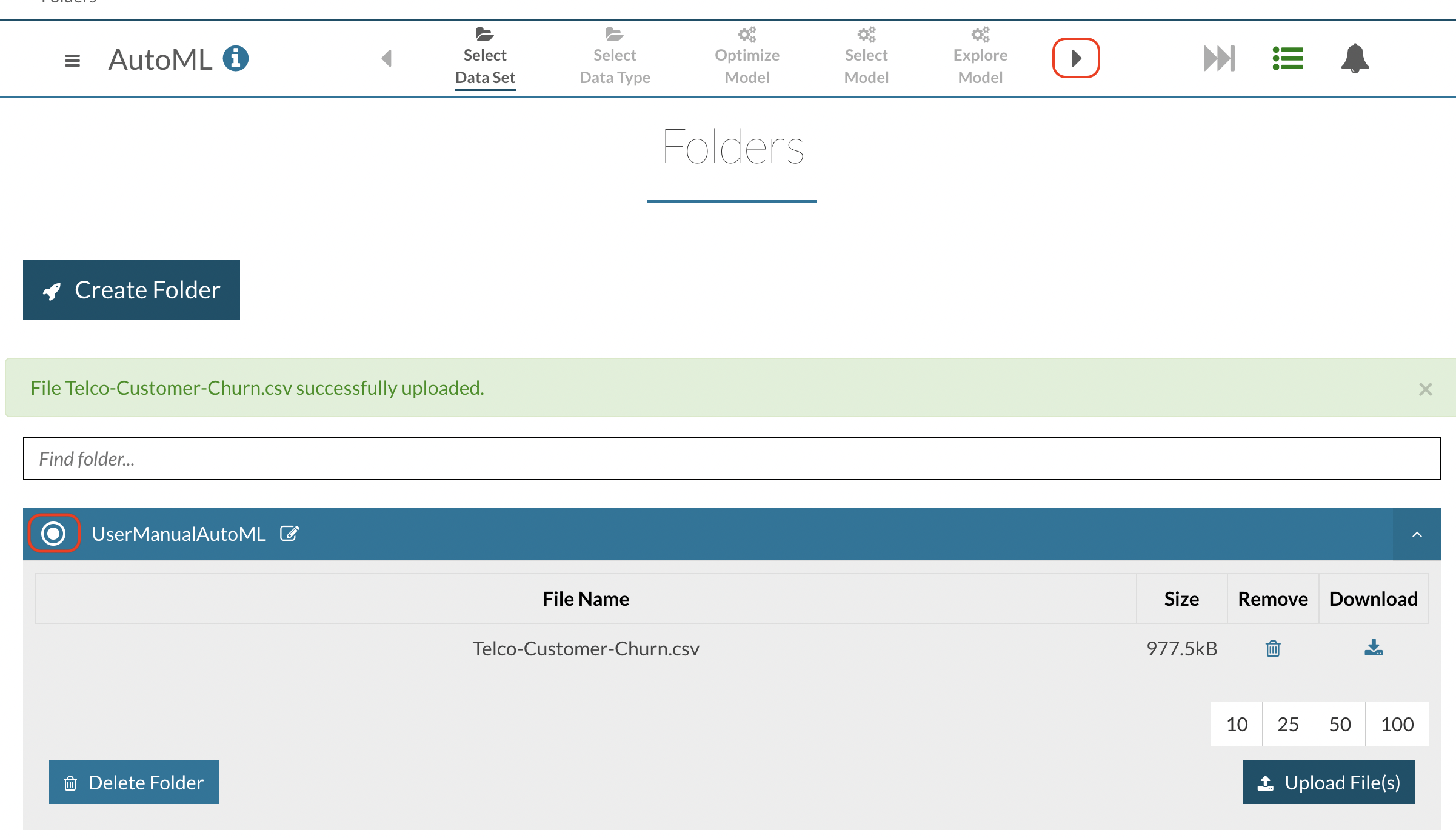Image resolution: width=1456 pixels, height=838 pixels.
Task: Download the Telco-Customer-Churn.csv file
Action: (x=1374, y=648)
